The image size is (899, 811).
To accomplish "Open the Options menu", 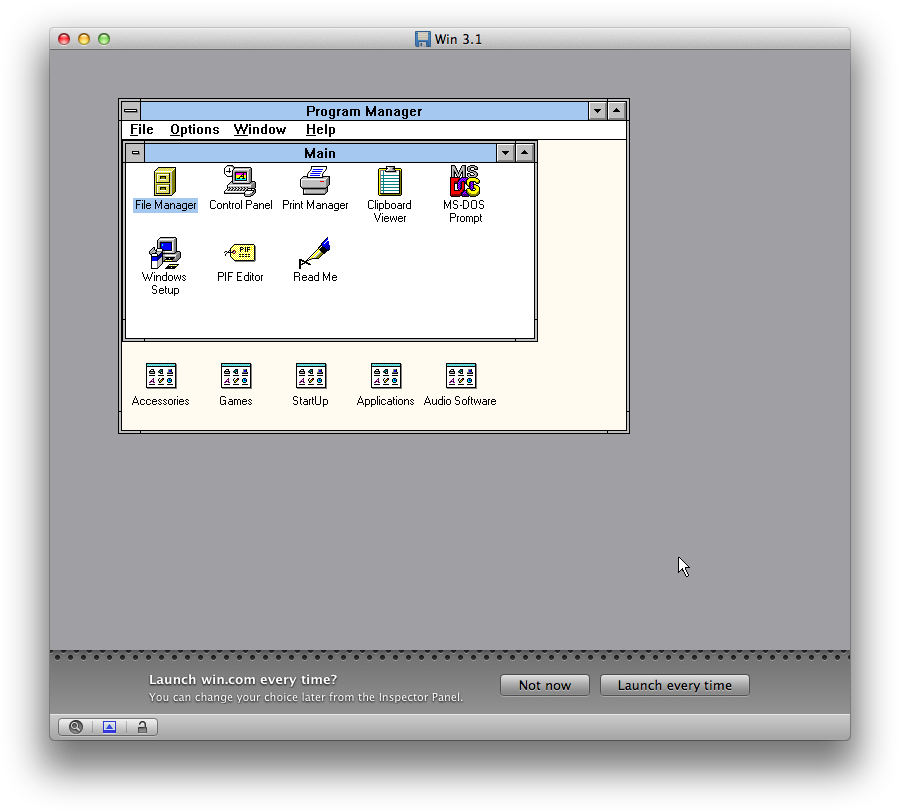I will (194, 130).
